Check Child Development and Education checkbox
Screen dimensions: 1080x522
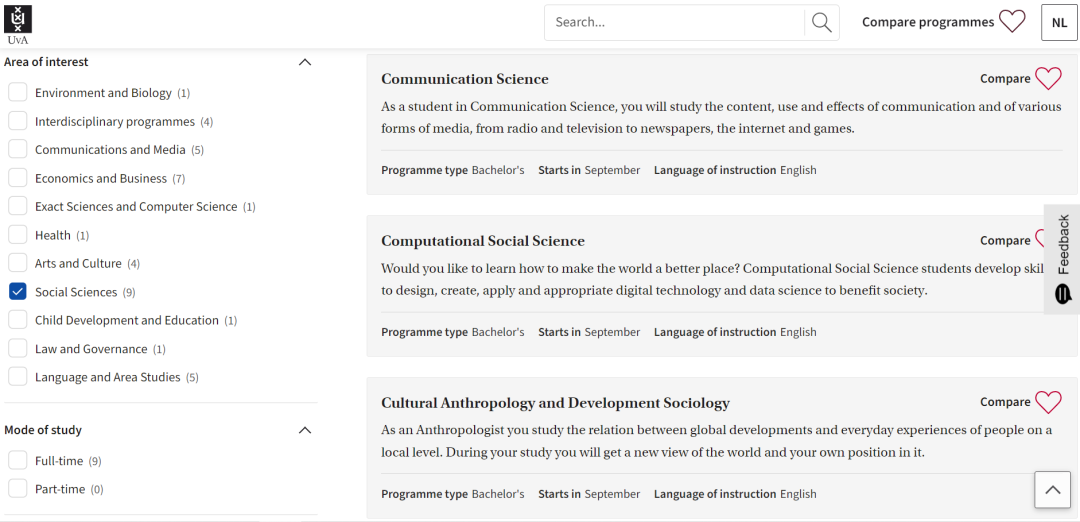point(18,320)
